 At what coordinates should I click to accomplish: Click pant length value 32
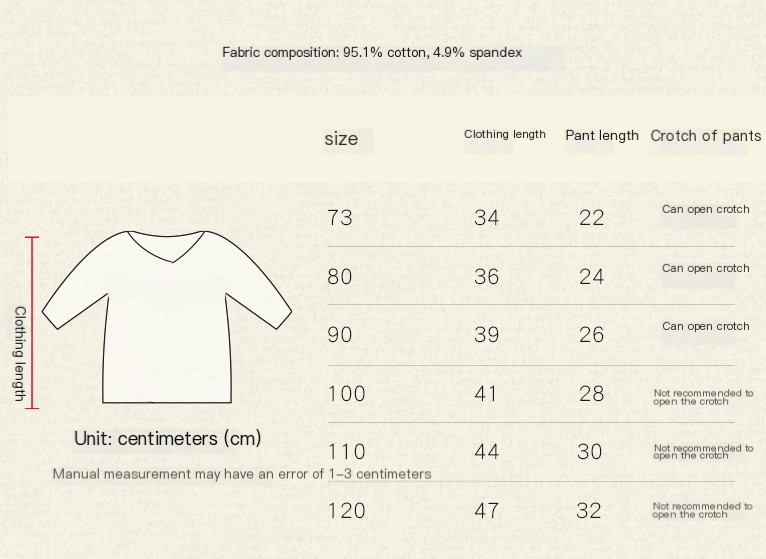click(x=589, y=511)
